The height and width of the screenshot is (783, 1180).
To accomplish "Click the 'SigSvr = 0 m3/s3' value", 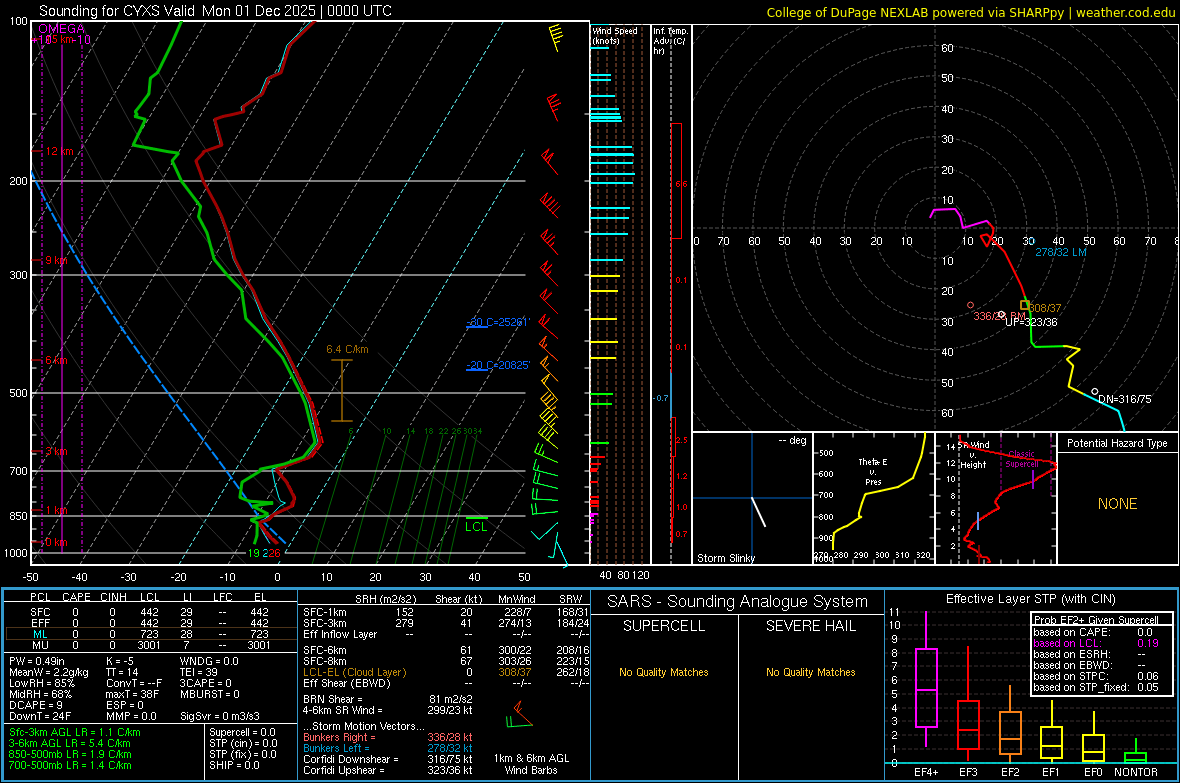I will click(220, 716).
